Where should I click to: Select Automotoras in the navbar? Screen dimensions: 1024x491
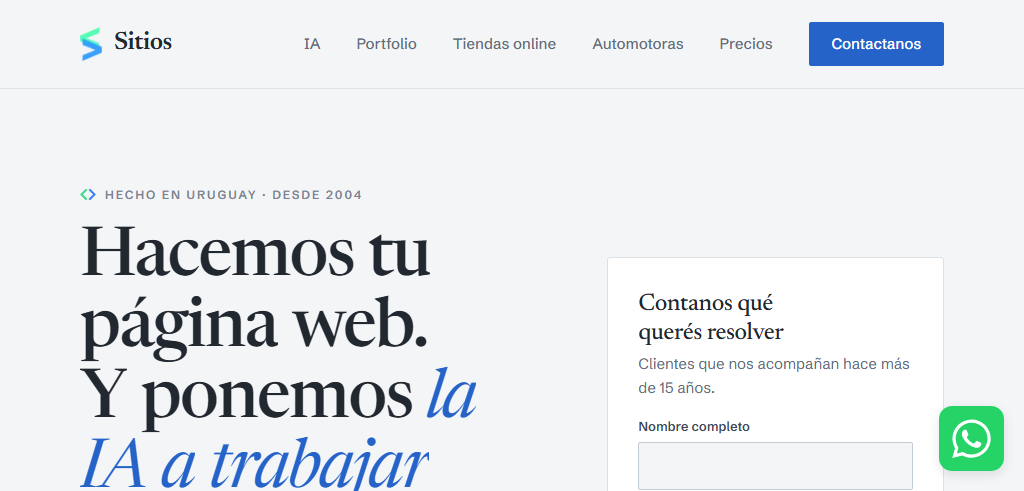pos(637,44)
